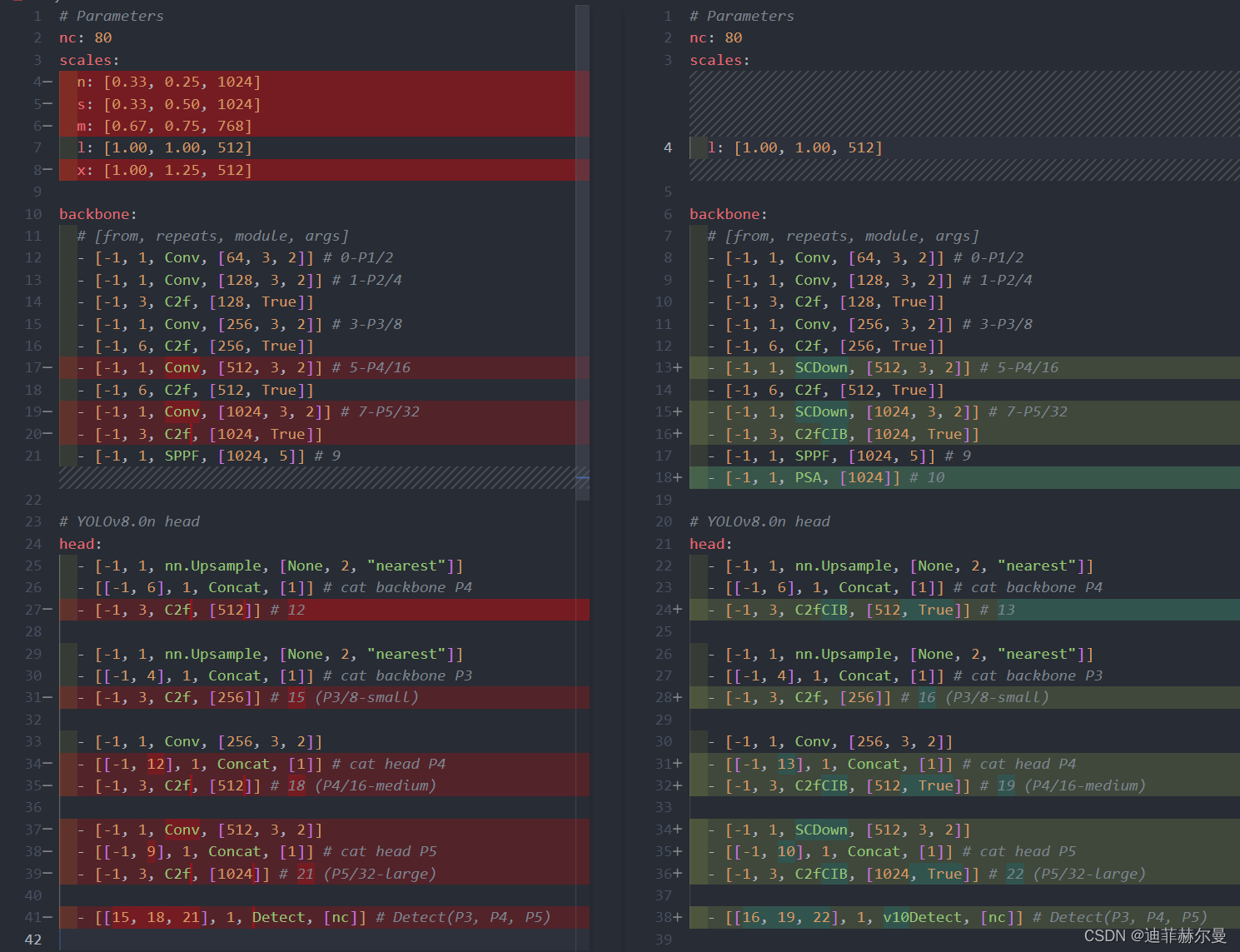Click the added 'C2fCIB, [1024, True]]' backbone line
Viewport: 1240px width, 952px height.
964,434
